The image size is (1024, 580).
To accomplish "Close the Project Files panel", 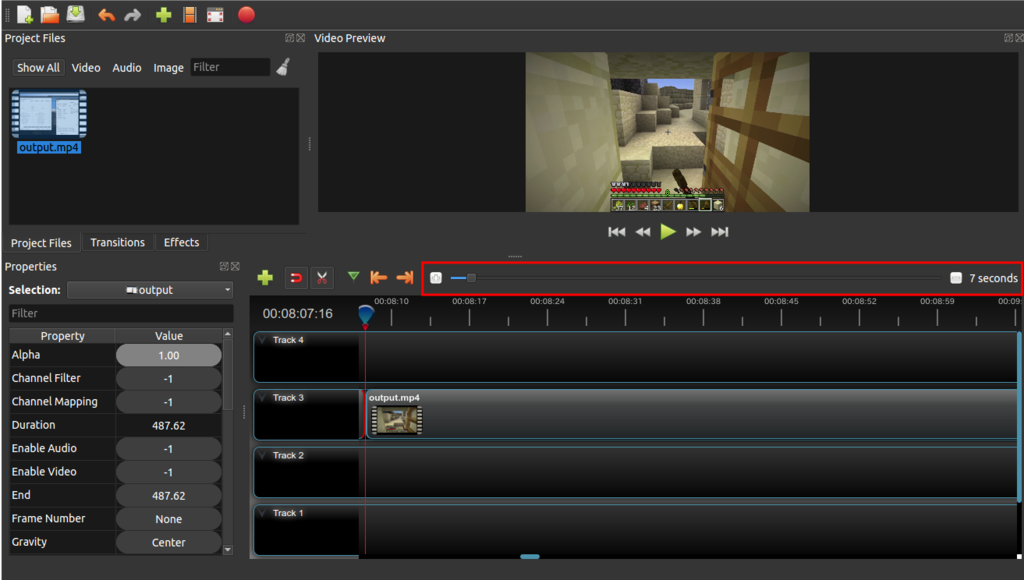I will pyautogui.click(x=300, y=38).
